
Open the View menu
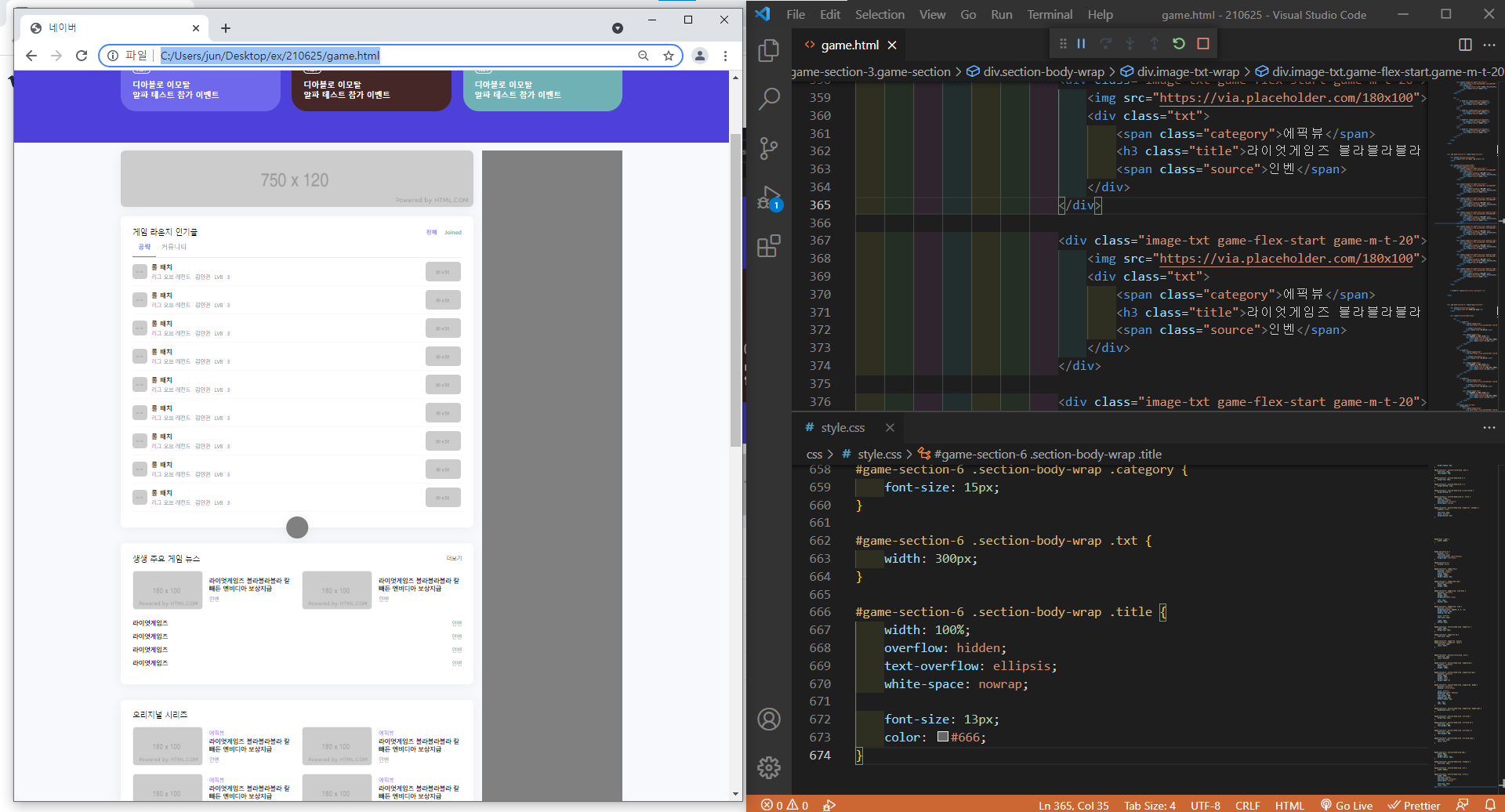(932, 14)
